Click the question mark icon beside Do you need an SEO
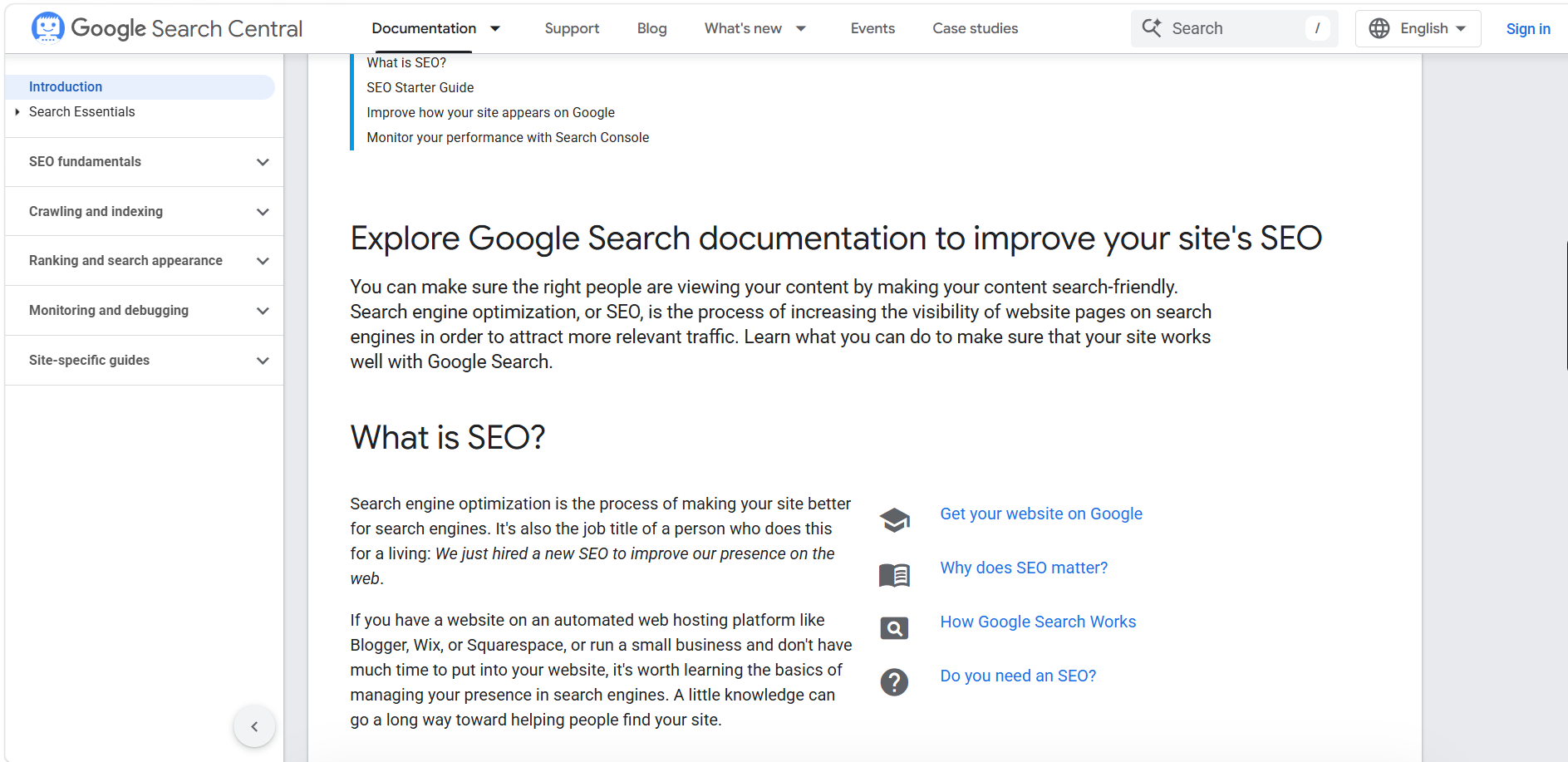The width and height of the screenshot is (1568, 762). coord(894,682)
